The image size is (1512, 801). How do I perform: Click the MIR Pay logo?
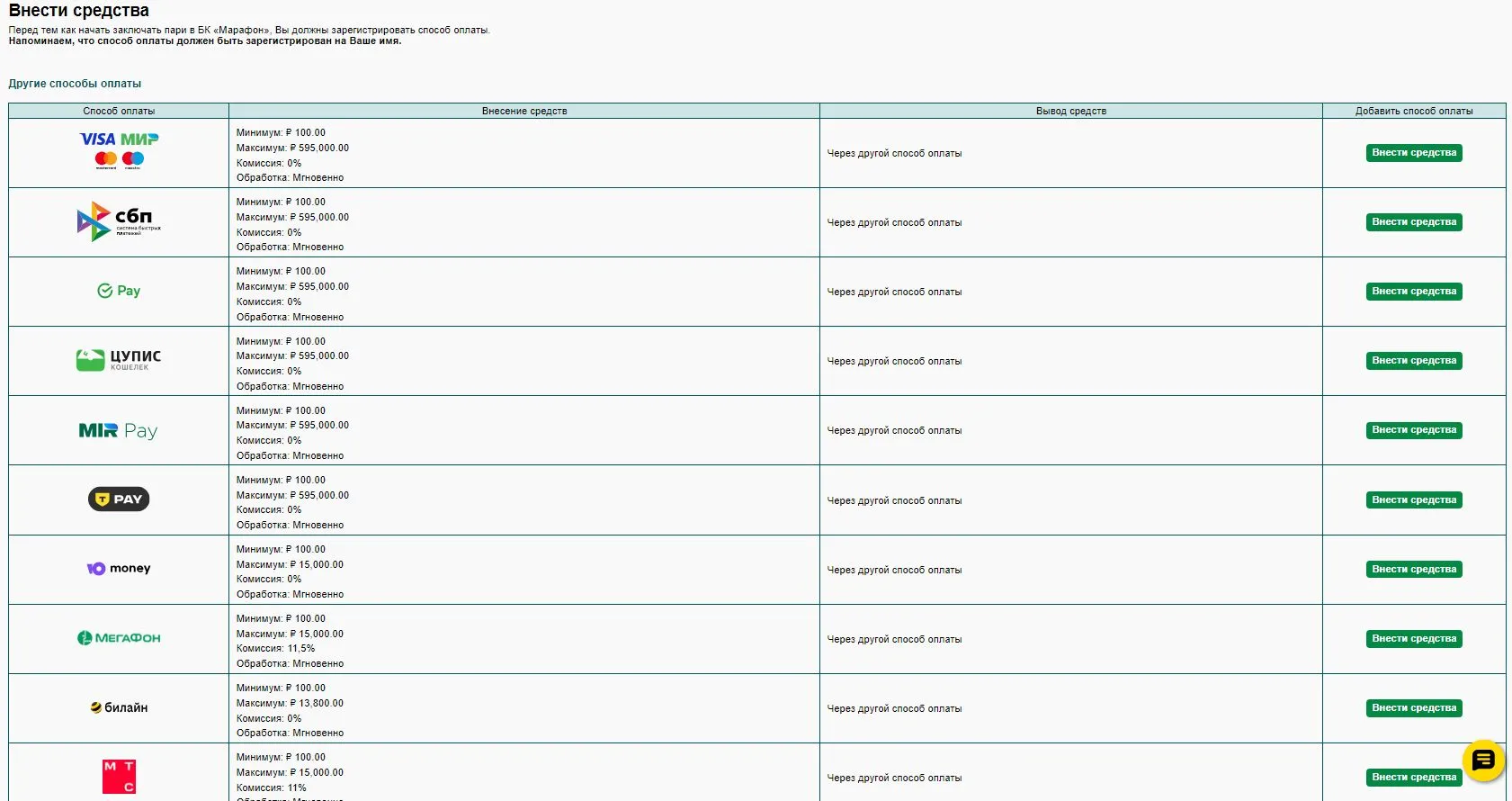pyautogui.click(x=119, y=431)
